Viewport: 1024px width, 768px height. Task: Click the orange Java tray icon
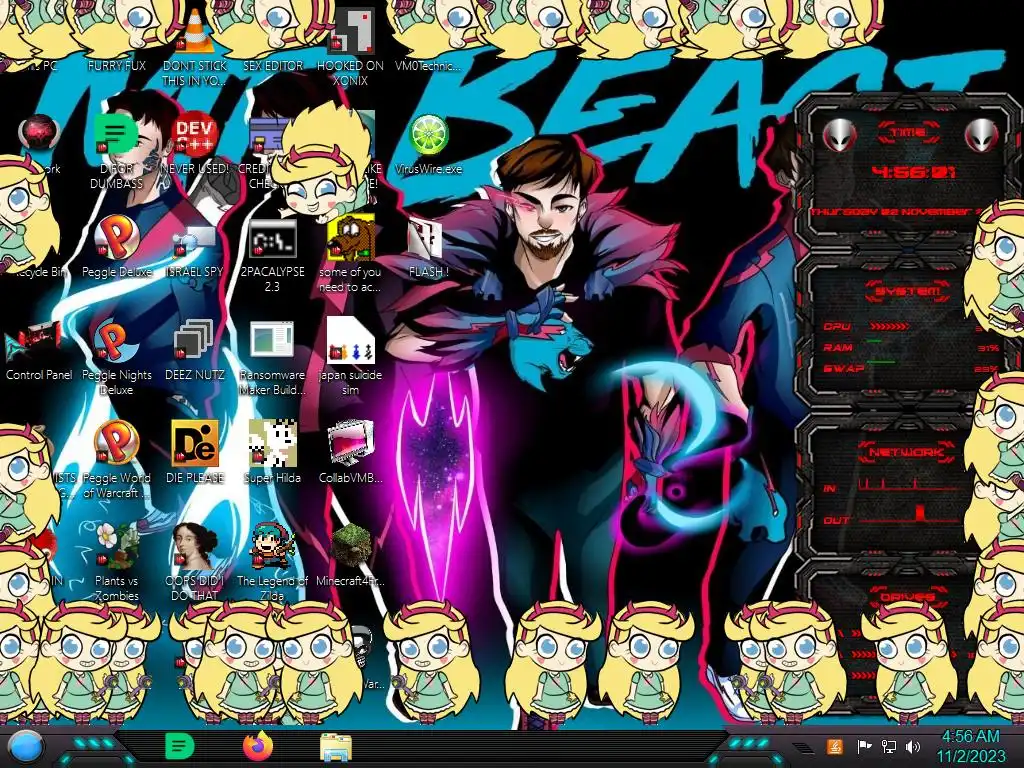pos(835,746)
